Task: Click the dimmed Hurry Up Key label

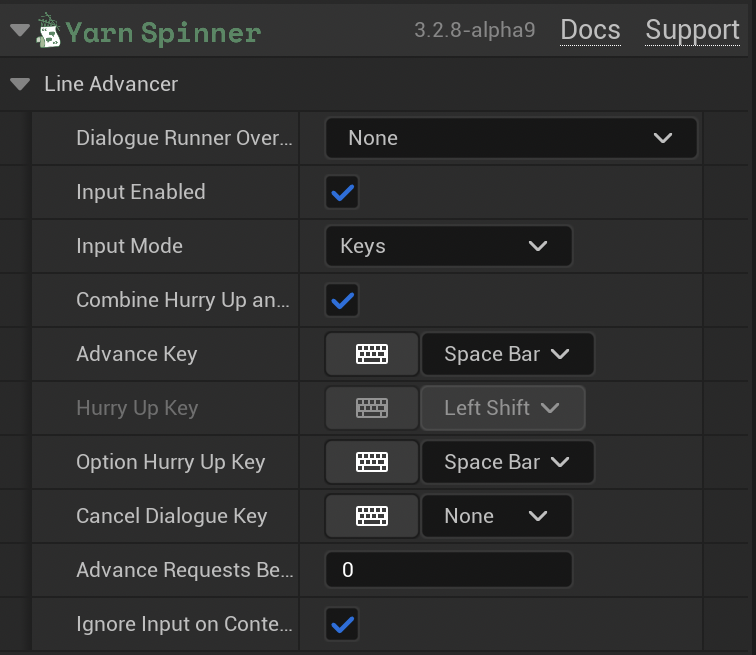Action: pyautogui.click(x=137, y=408)
